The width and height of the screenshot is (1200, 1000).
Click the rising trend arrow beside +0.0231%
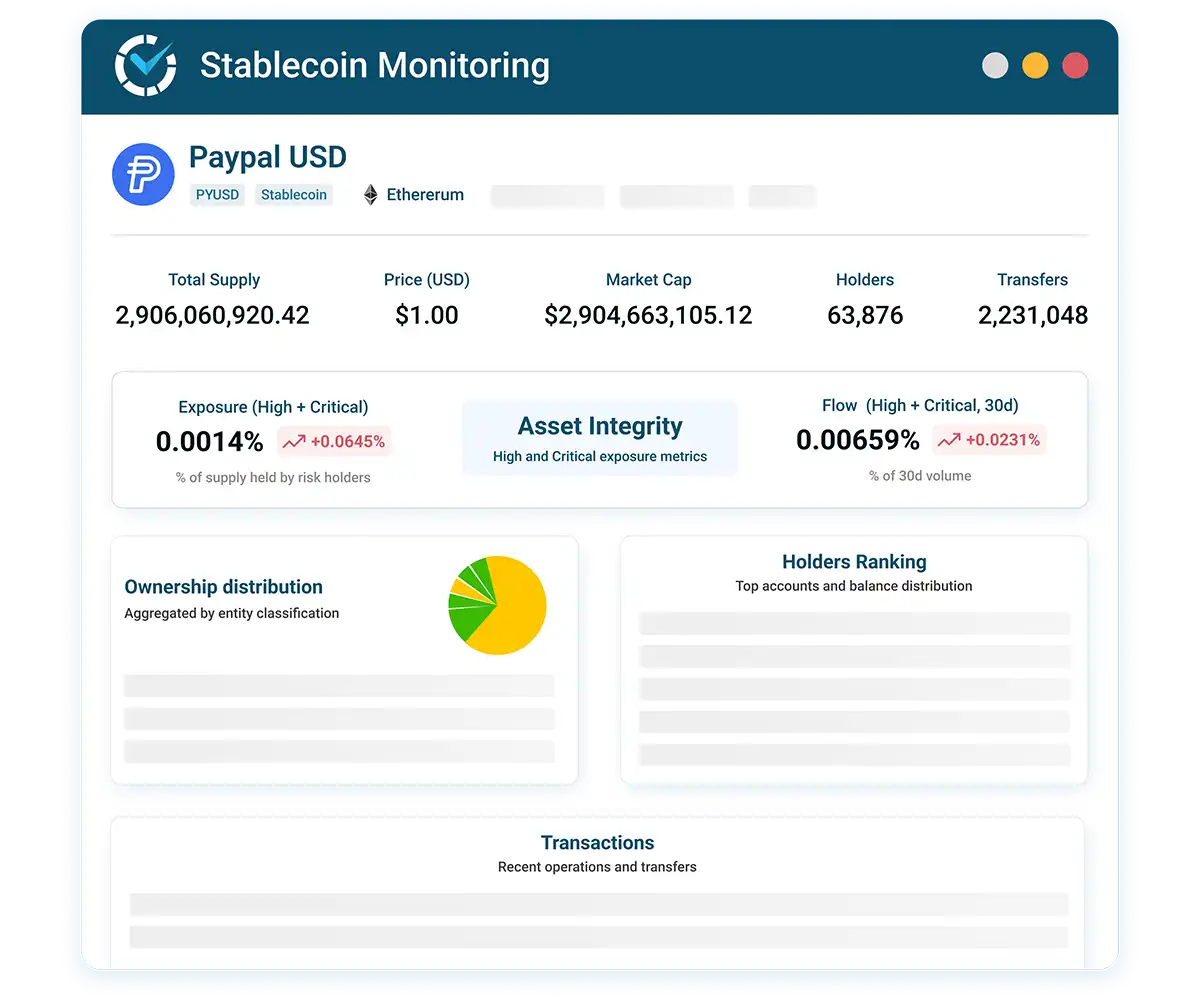pyautogui.click(x=949, y=440)
